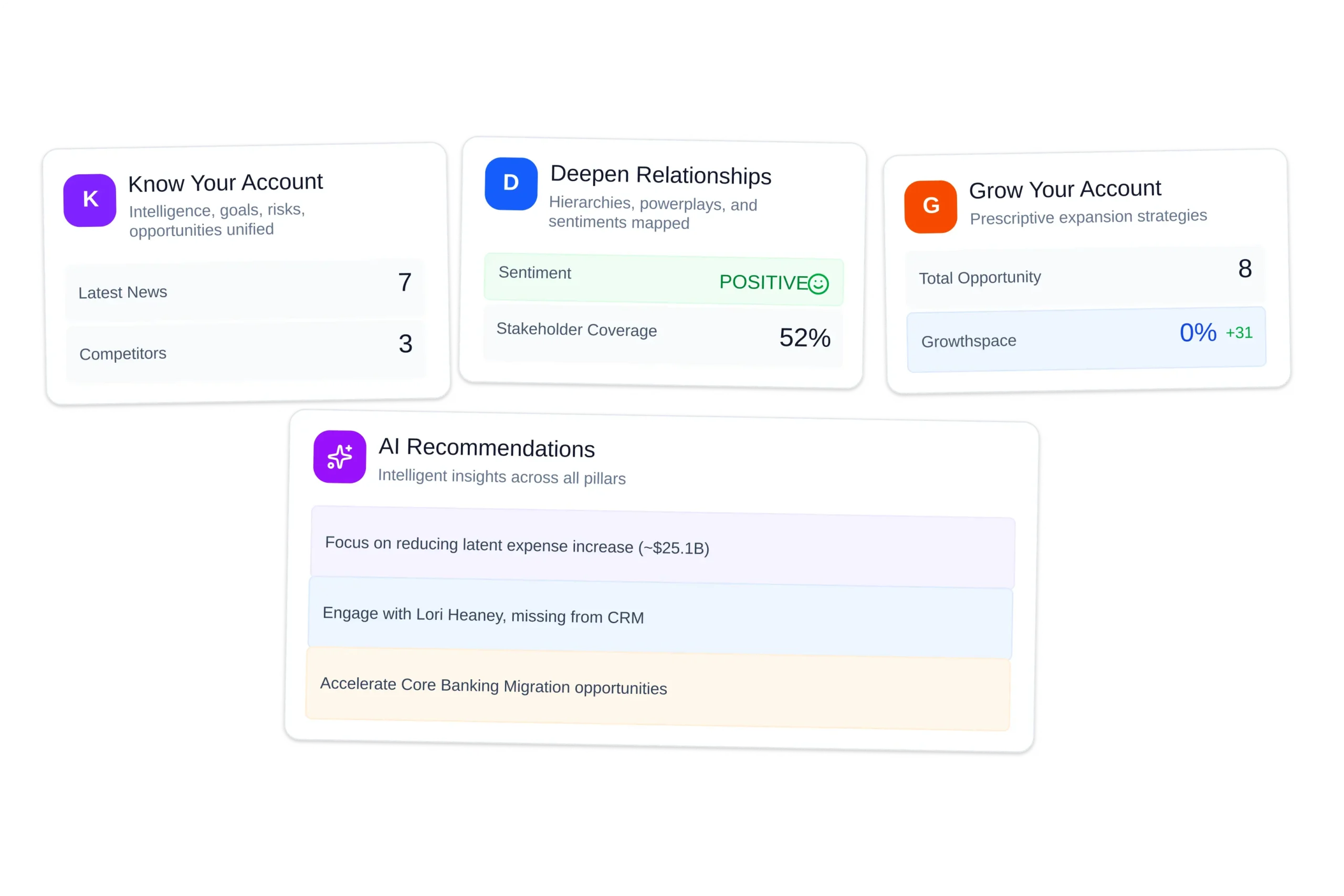Click the Grow Your Account heading
1344x896 pixels.
coord(1065,189)
